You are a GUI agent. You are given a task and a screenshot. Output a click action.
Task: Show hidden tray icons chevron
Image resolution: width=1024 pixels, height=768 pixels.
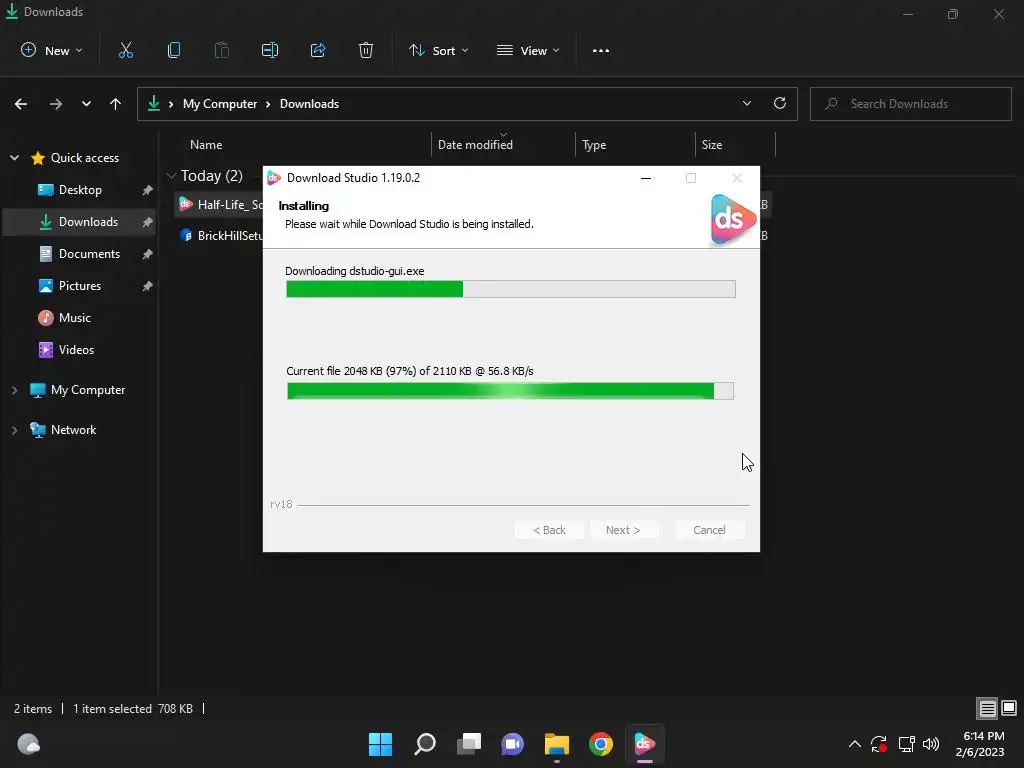pos(854,744)
